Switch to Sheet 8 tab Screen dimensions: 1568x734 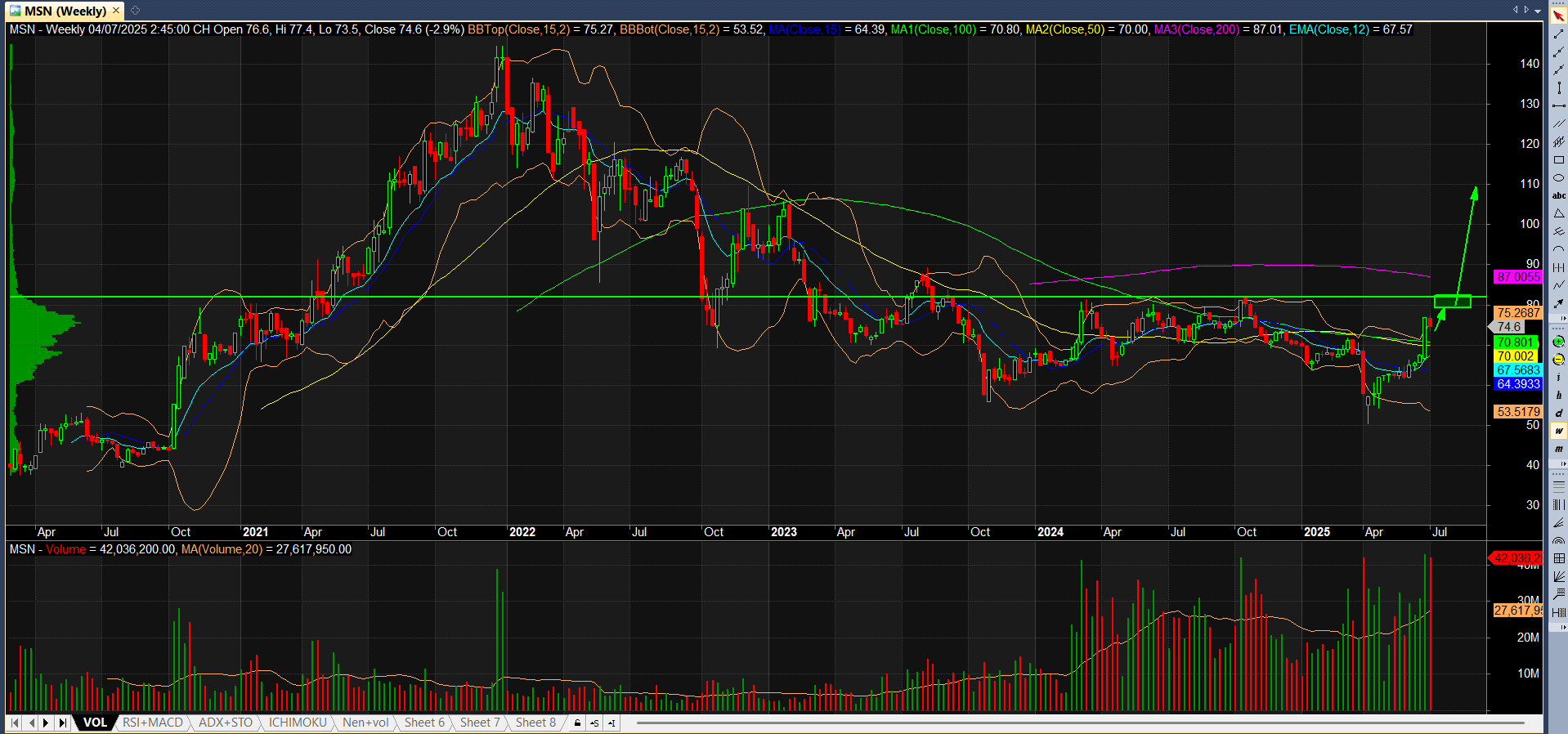tap(535, 723)
